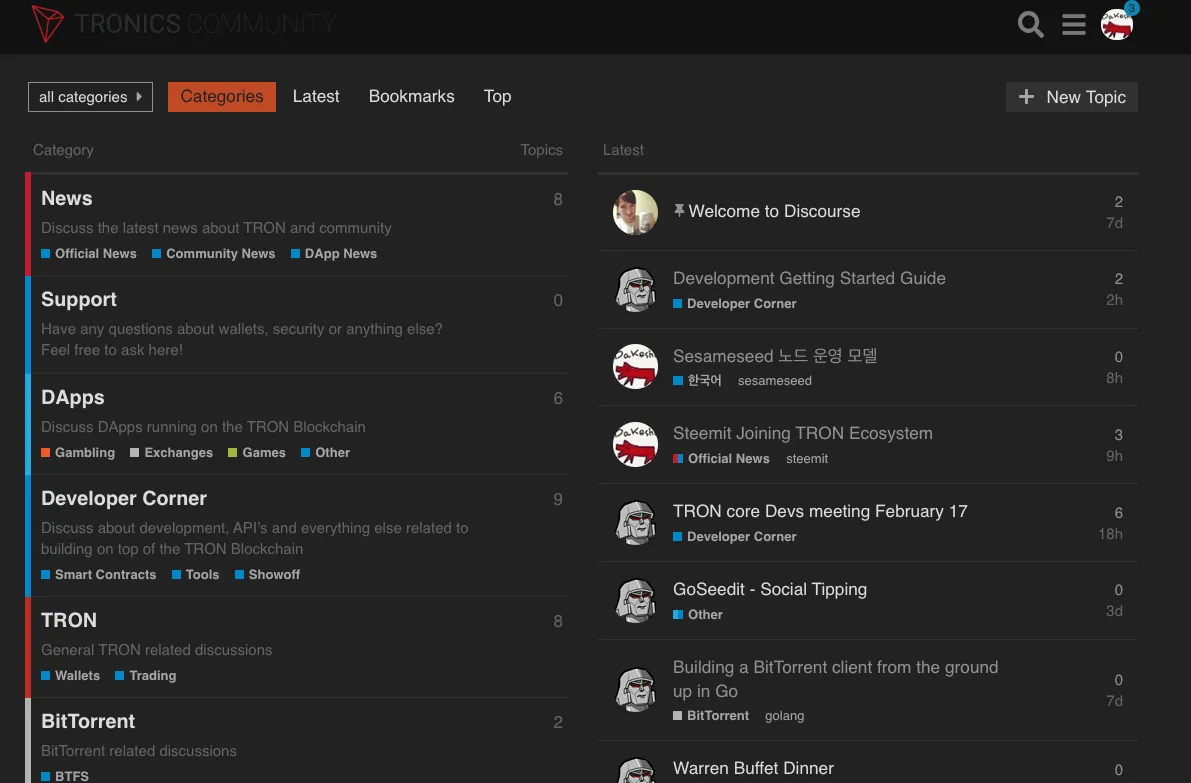
Task: Open the Other subcategory under DApps
Action: pyautogui.click(x=326, y=453)
